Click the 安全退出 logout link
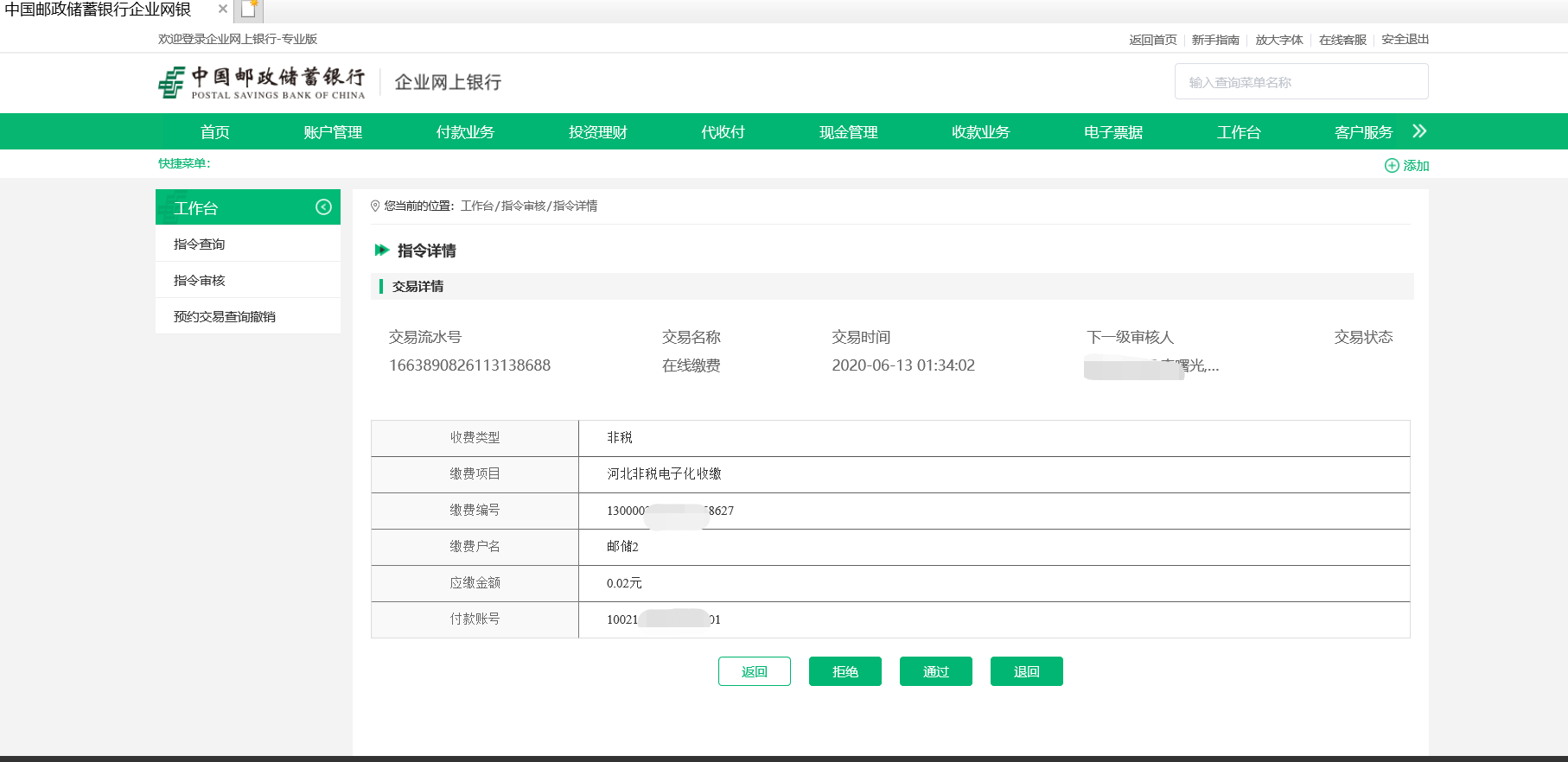The image size is (1568, 762). pyautogui.click(x=1405, y=40)
